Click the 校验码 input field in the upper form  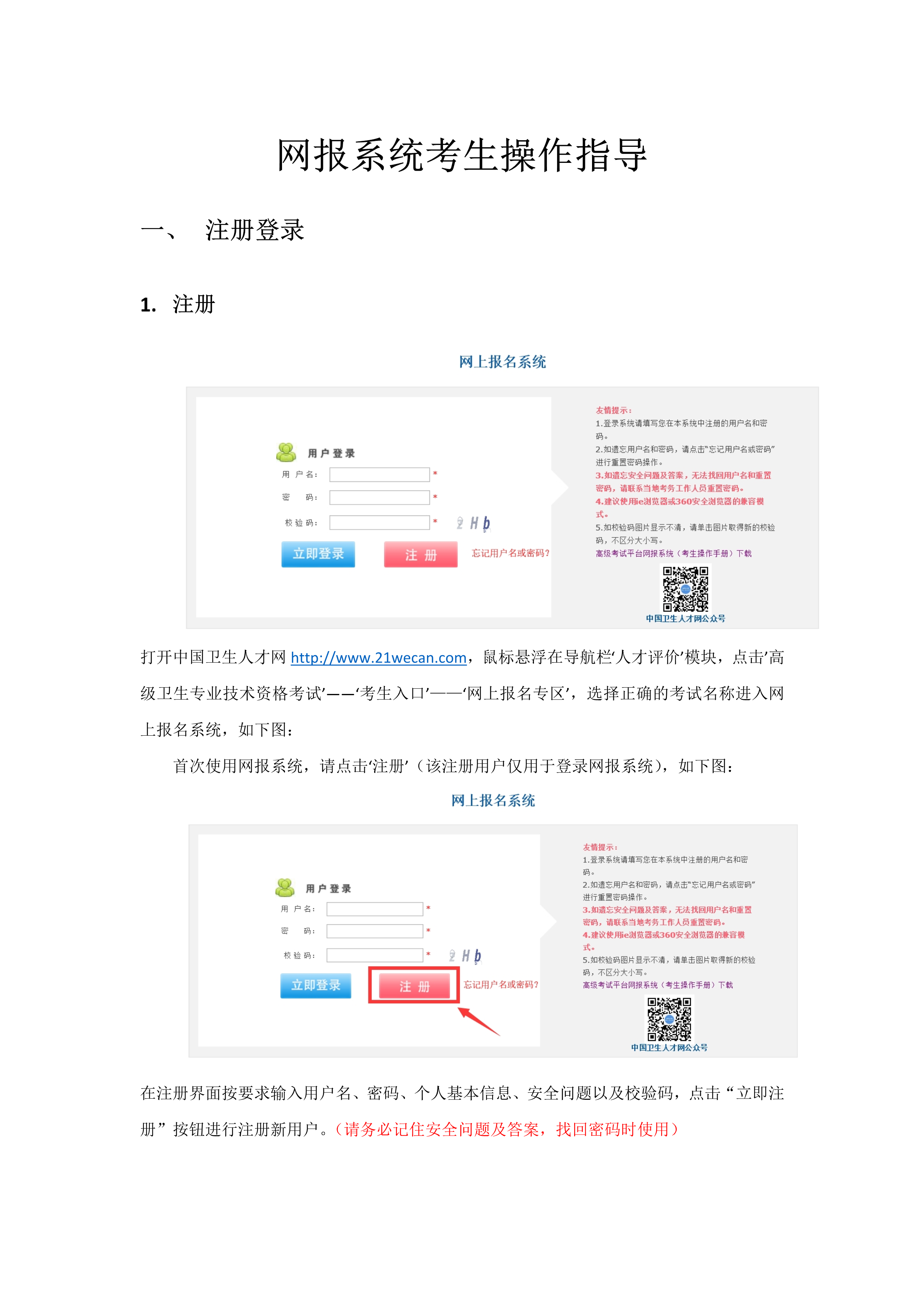click(x=380, y=523)
